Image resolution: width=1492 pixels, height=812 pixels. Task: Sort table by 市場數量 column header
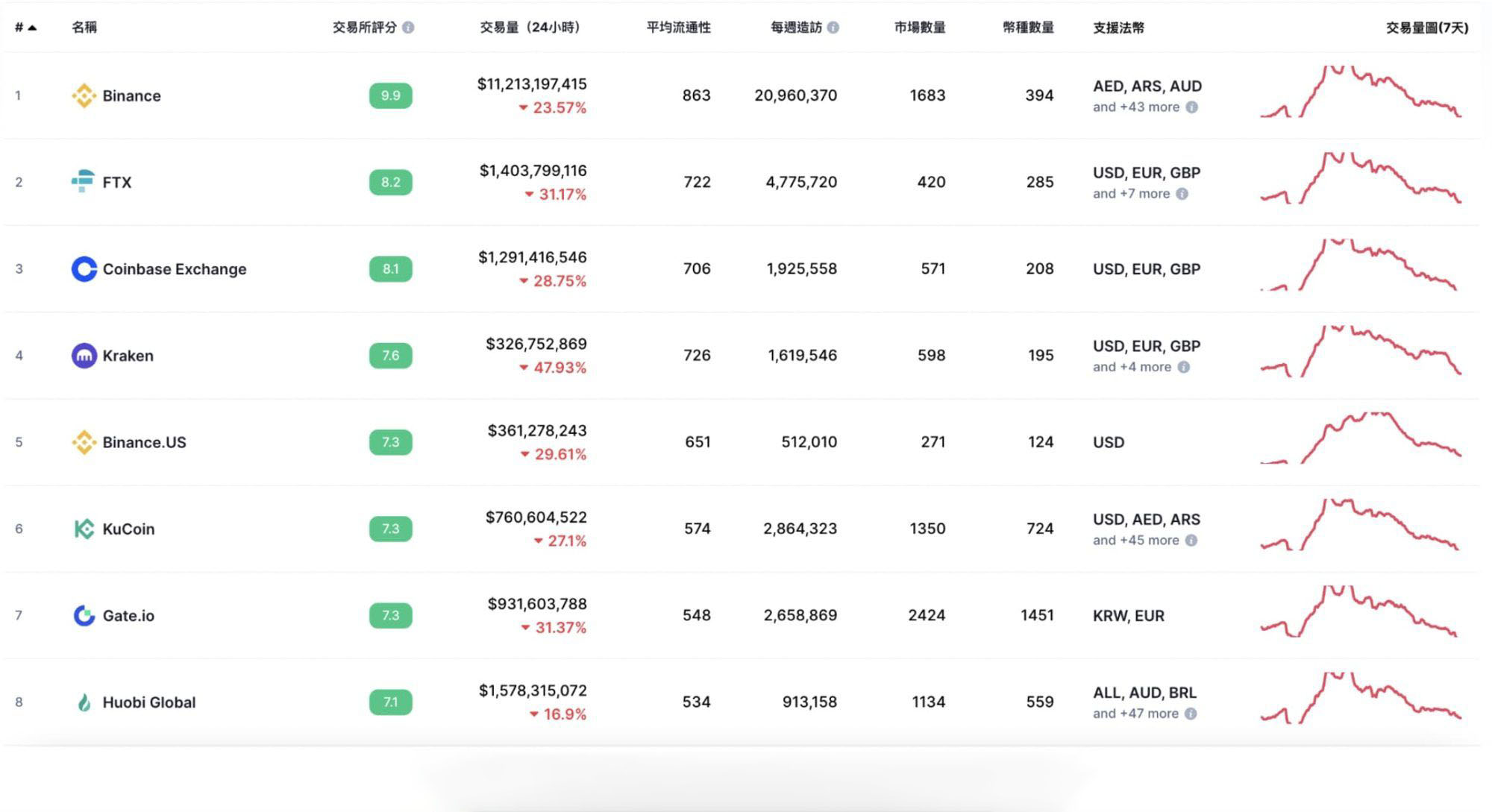[920, 28]
